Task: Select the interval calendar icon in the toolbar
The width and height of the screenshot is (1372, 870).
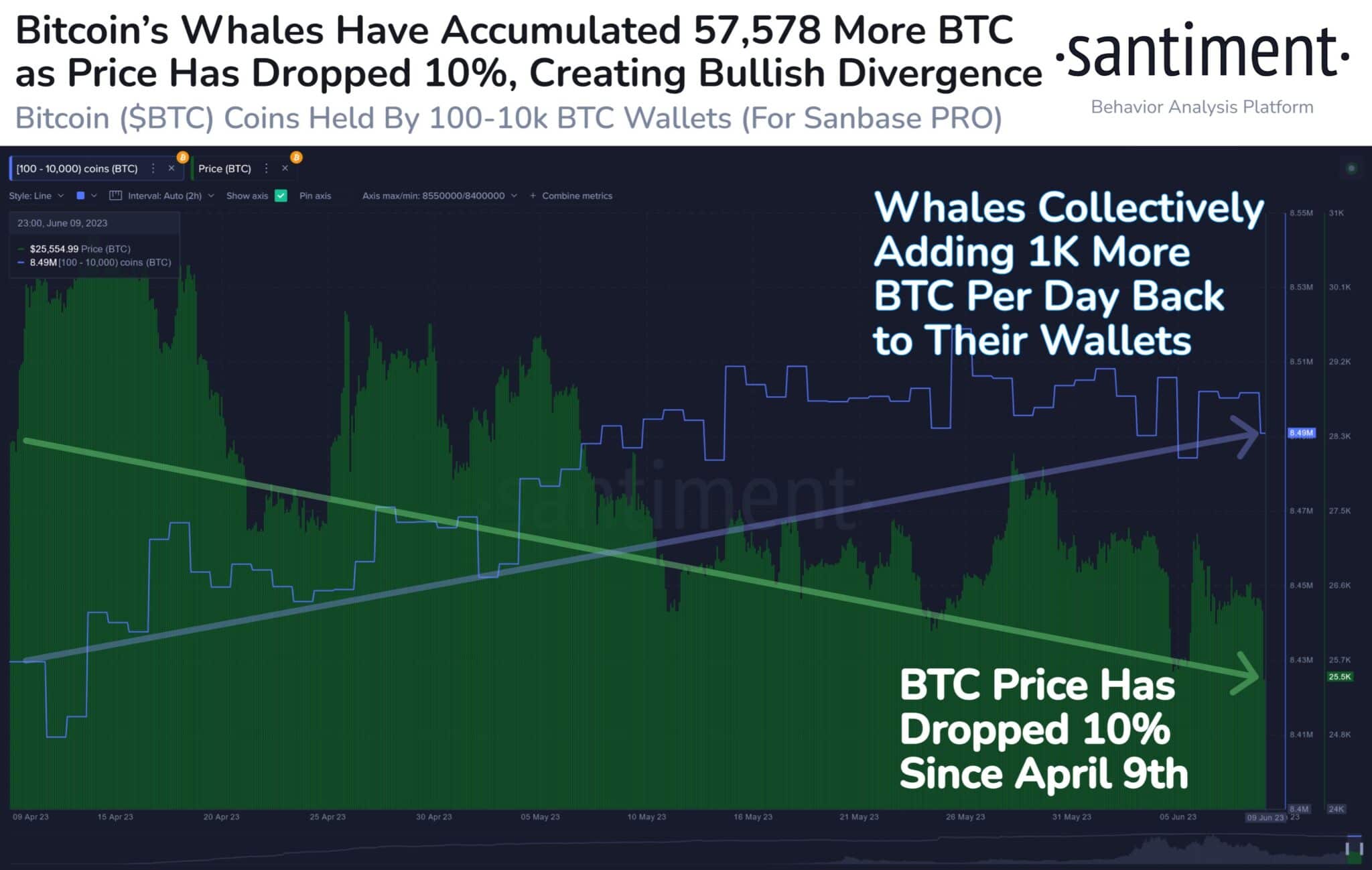Action: click(117, 196)
